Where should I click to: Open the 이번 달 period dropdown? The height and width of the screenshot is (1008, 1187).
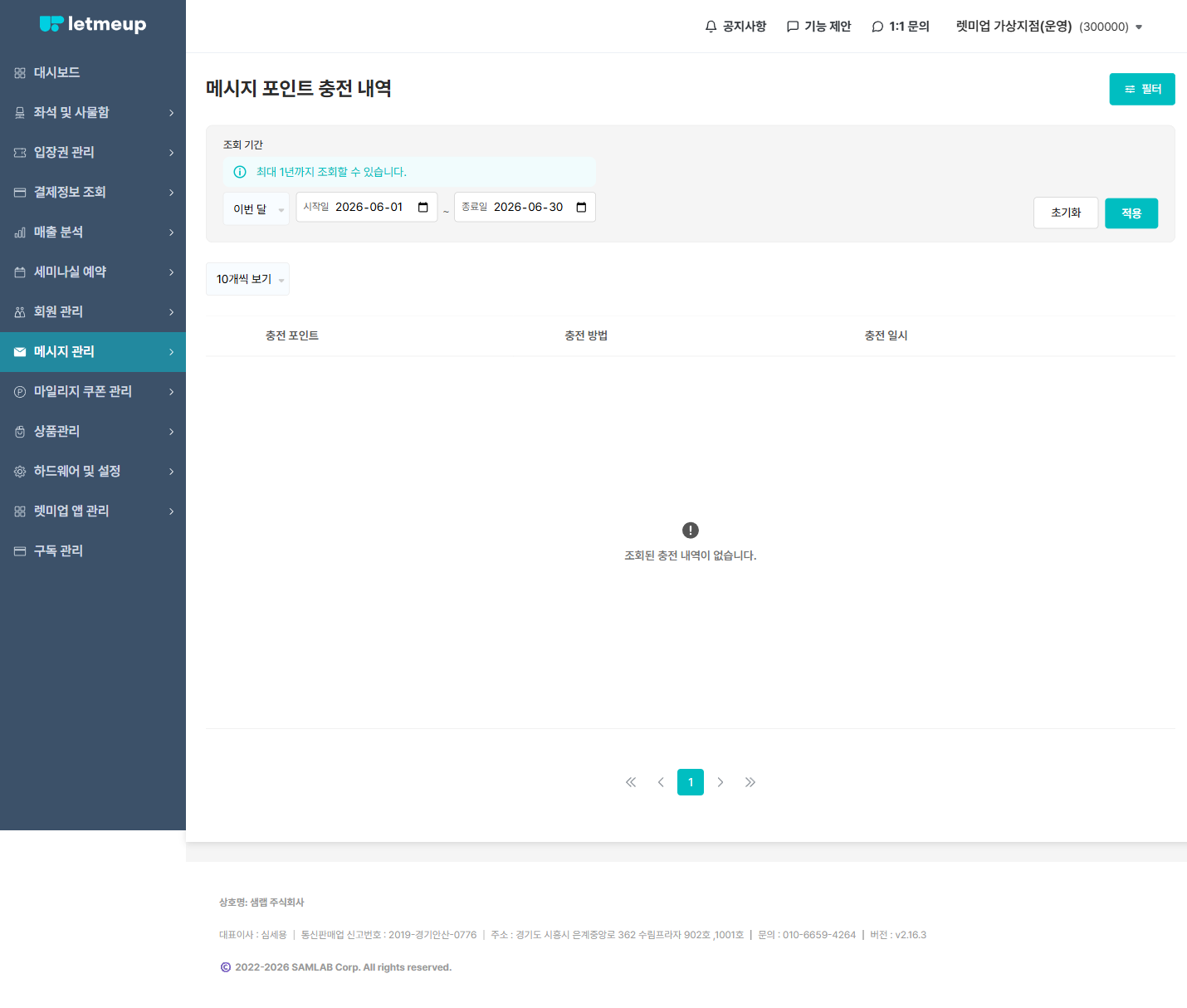pos(256,209)
